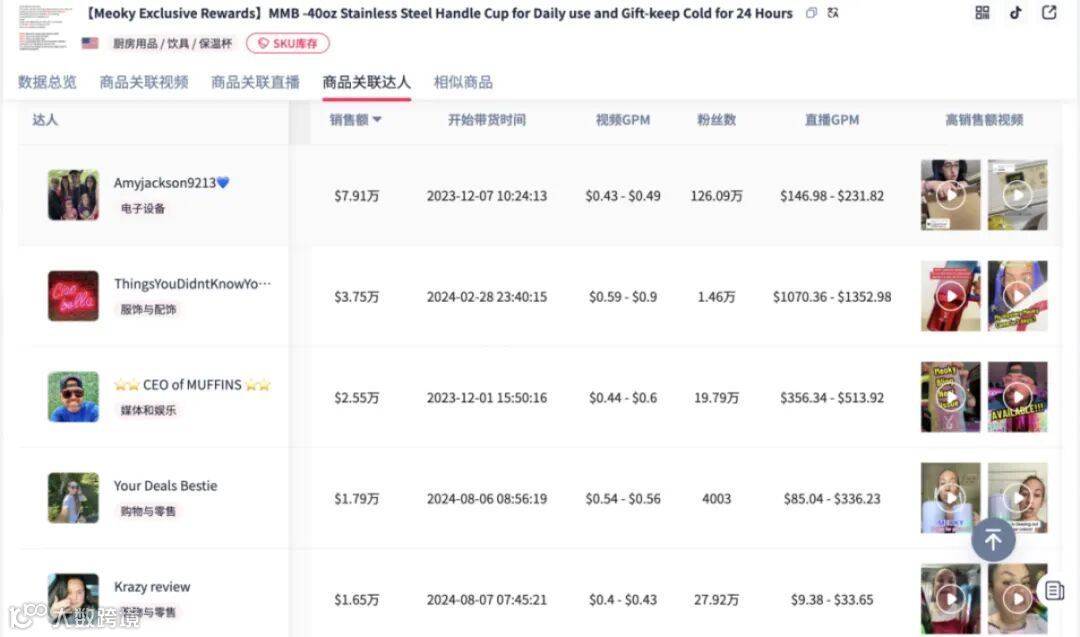
Task: Click the $3.75万 sales value
Action: coord(357,297)
